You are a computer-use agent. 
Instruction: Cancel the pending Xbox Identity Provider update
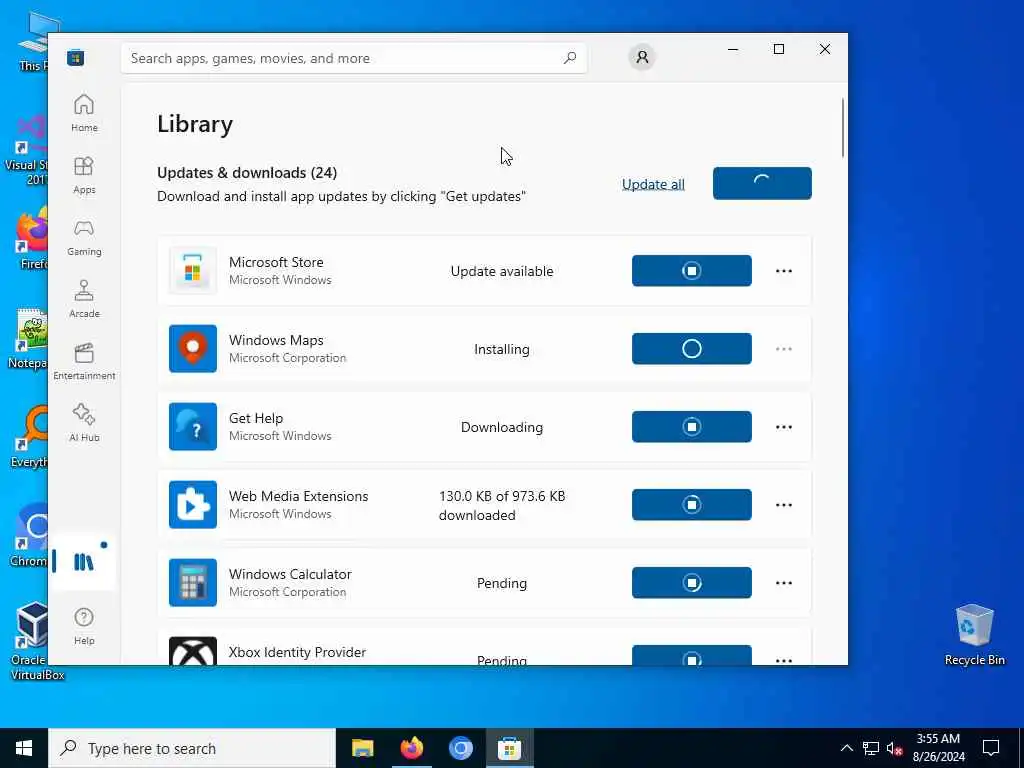692,655
